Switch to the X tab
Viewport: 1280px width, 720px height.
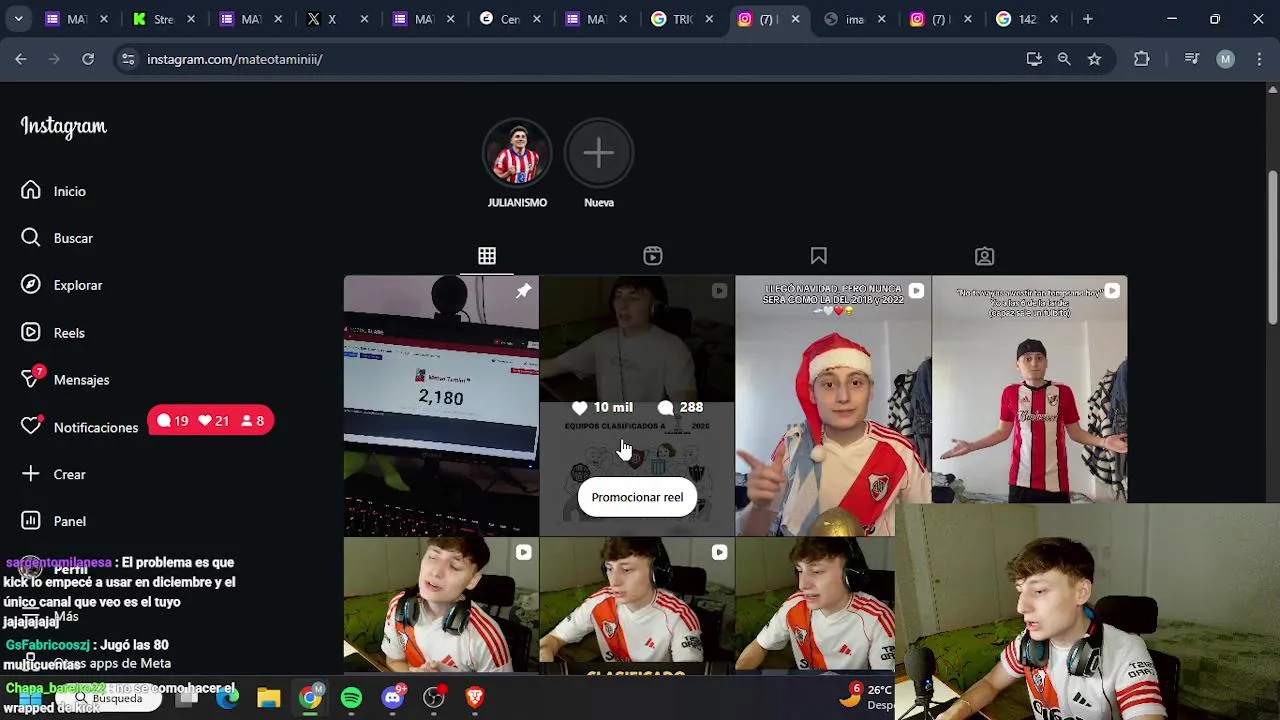coord(336,19)
